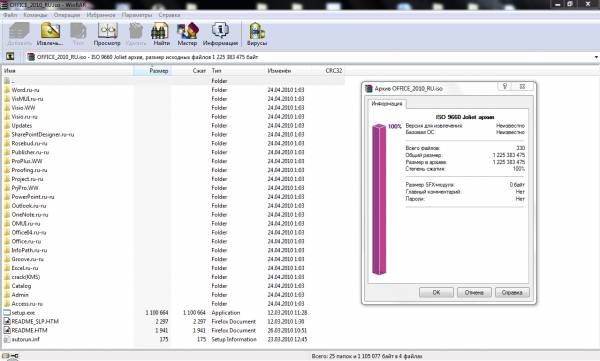Click OK in the archive info dialog

[x=436, y=292]
